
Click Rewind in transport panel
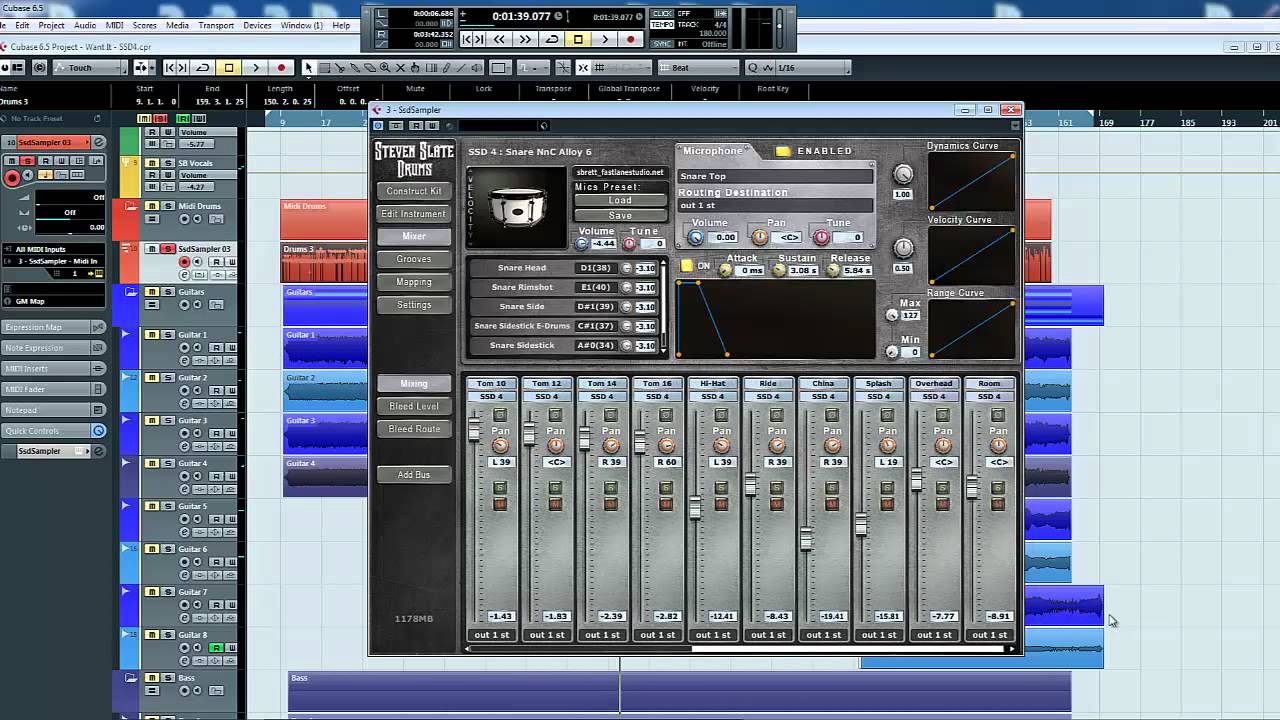(x=499, y=39)
